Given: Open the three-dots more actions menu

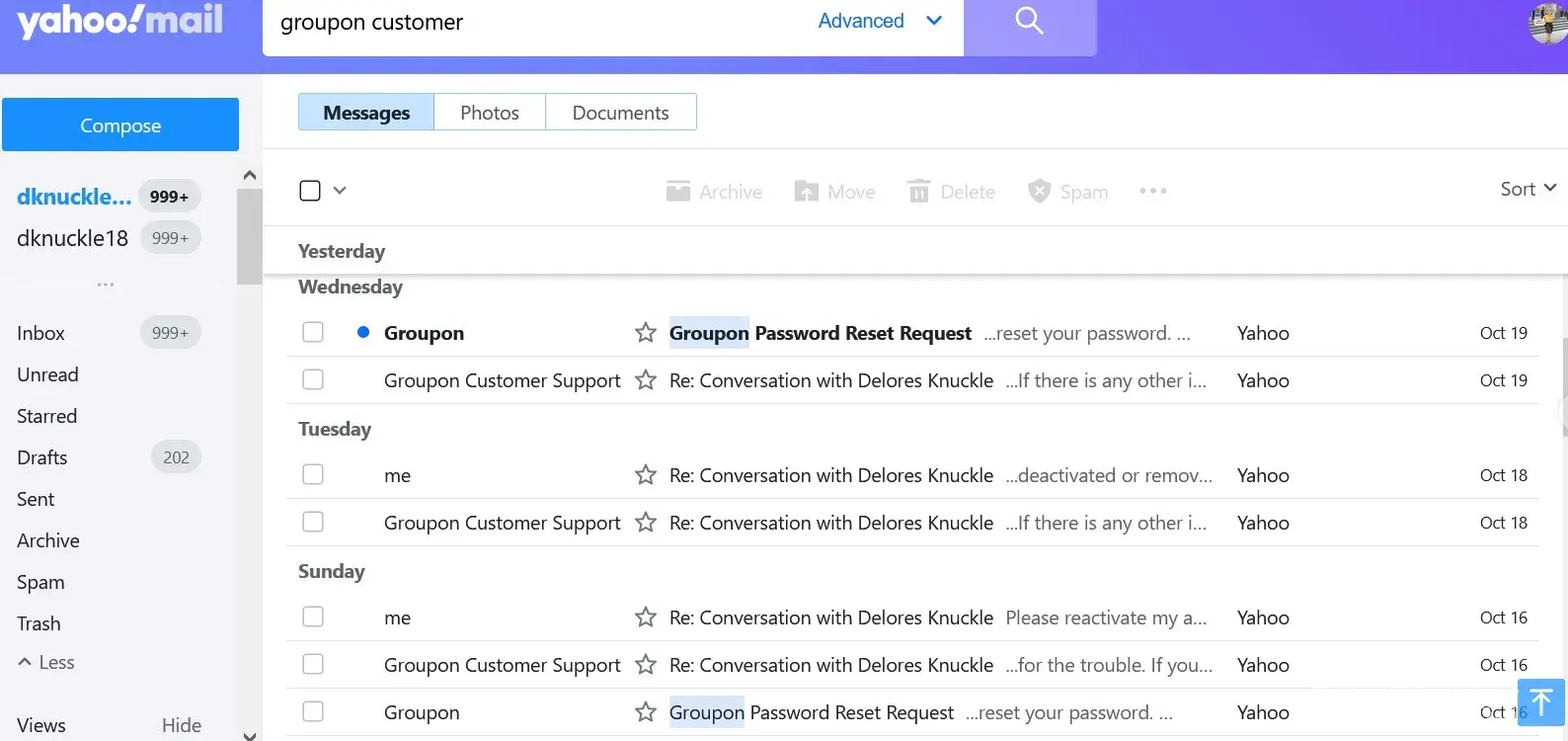Looking at the screenshot, I should [x=1152, y=191].
